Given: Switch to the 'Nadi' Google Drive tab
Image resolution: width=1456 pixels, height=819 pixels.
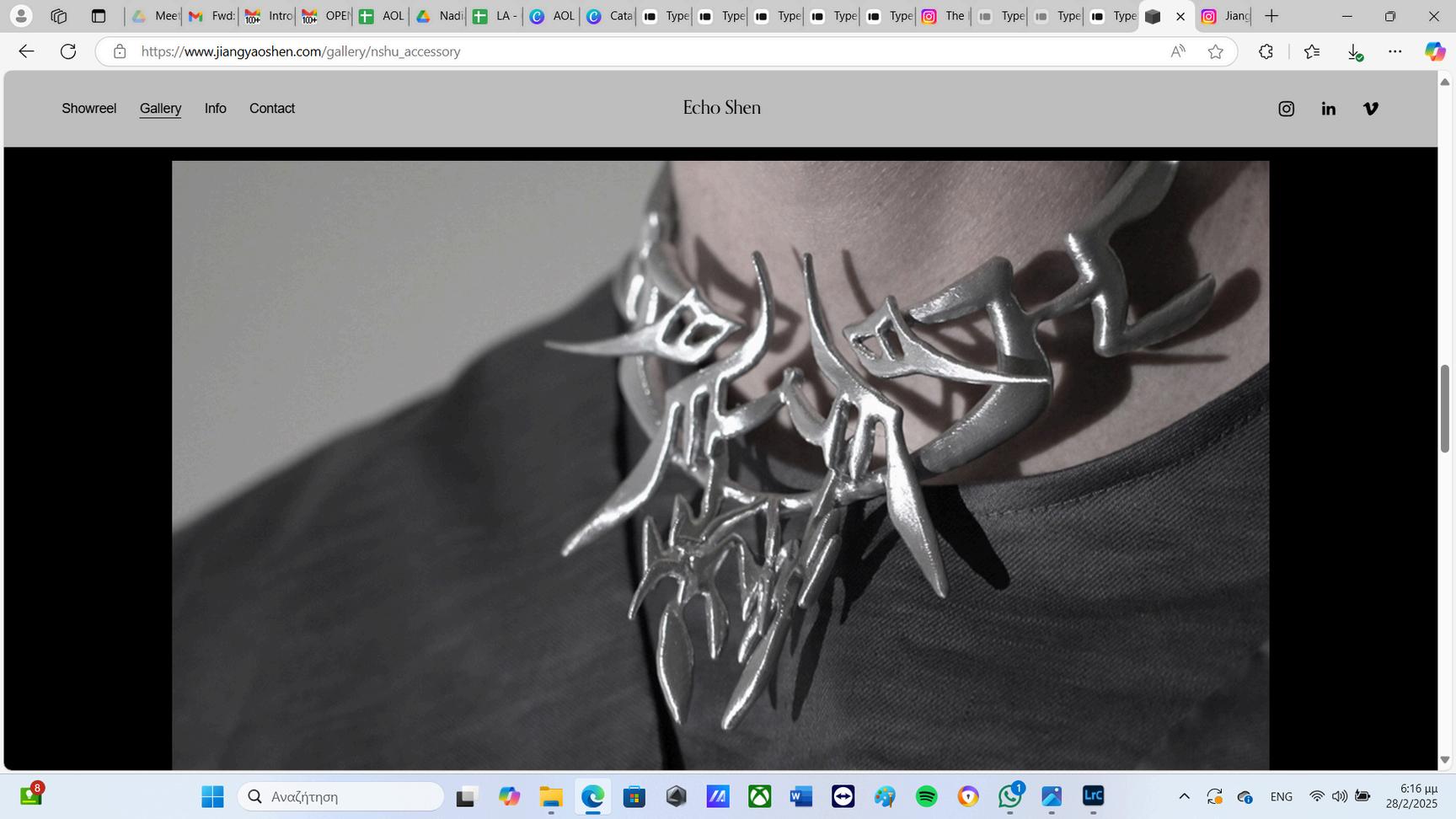Looking at the screenshot, I should (x=437, y=16).
